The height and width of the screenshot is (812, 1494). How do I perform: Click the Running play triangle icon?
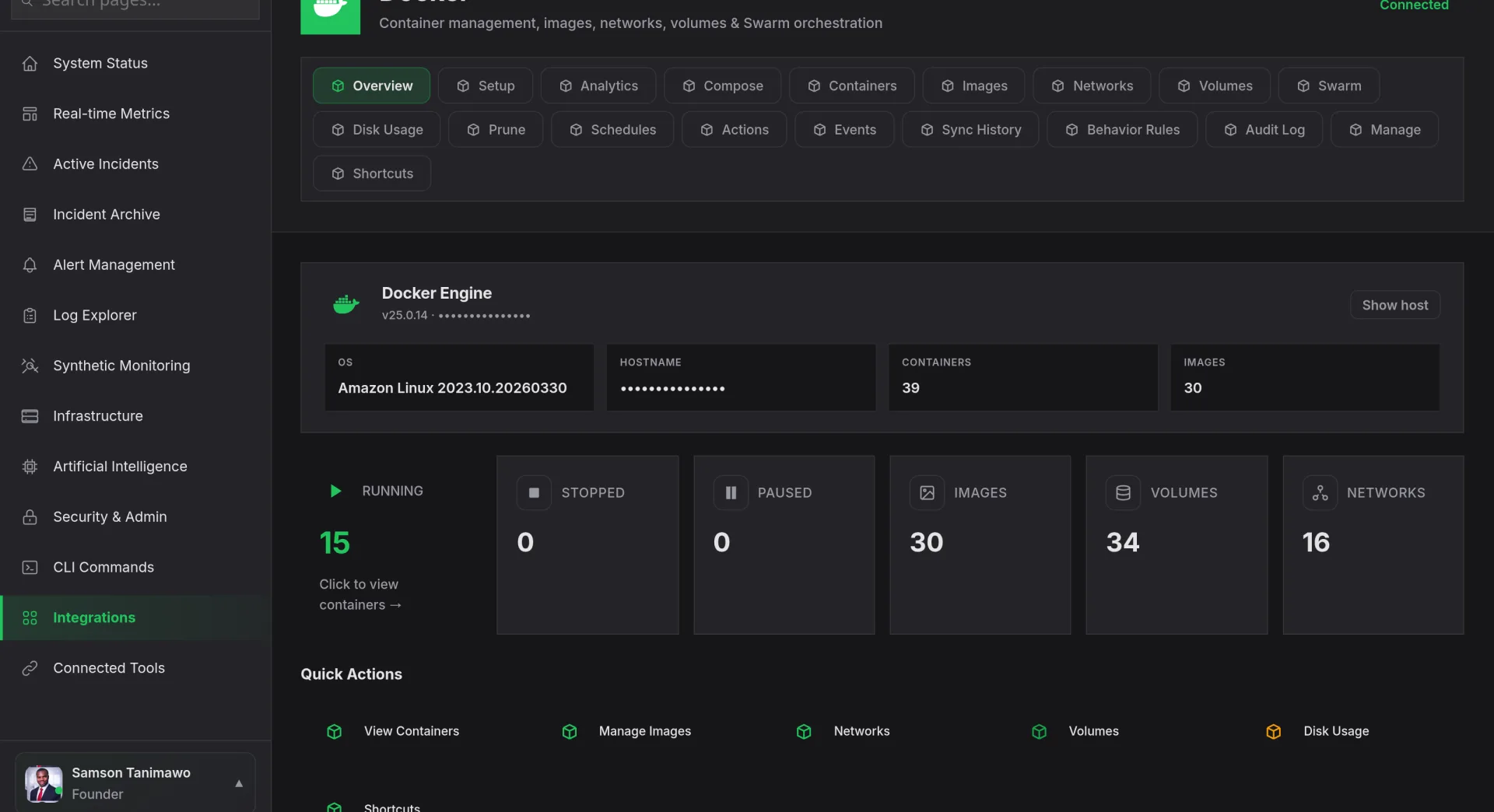pyautogui.click(x=335, y=491)
